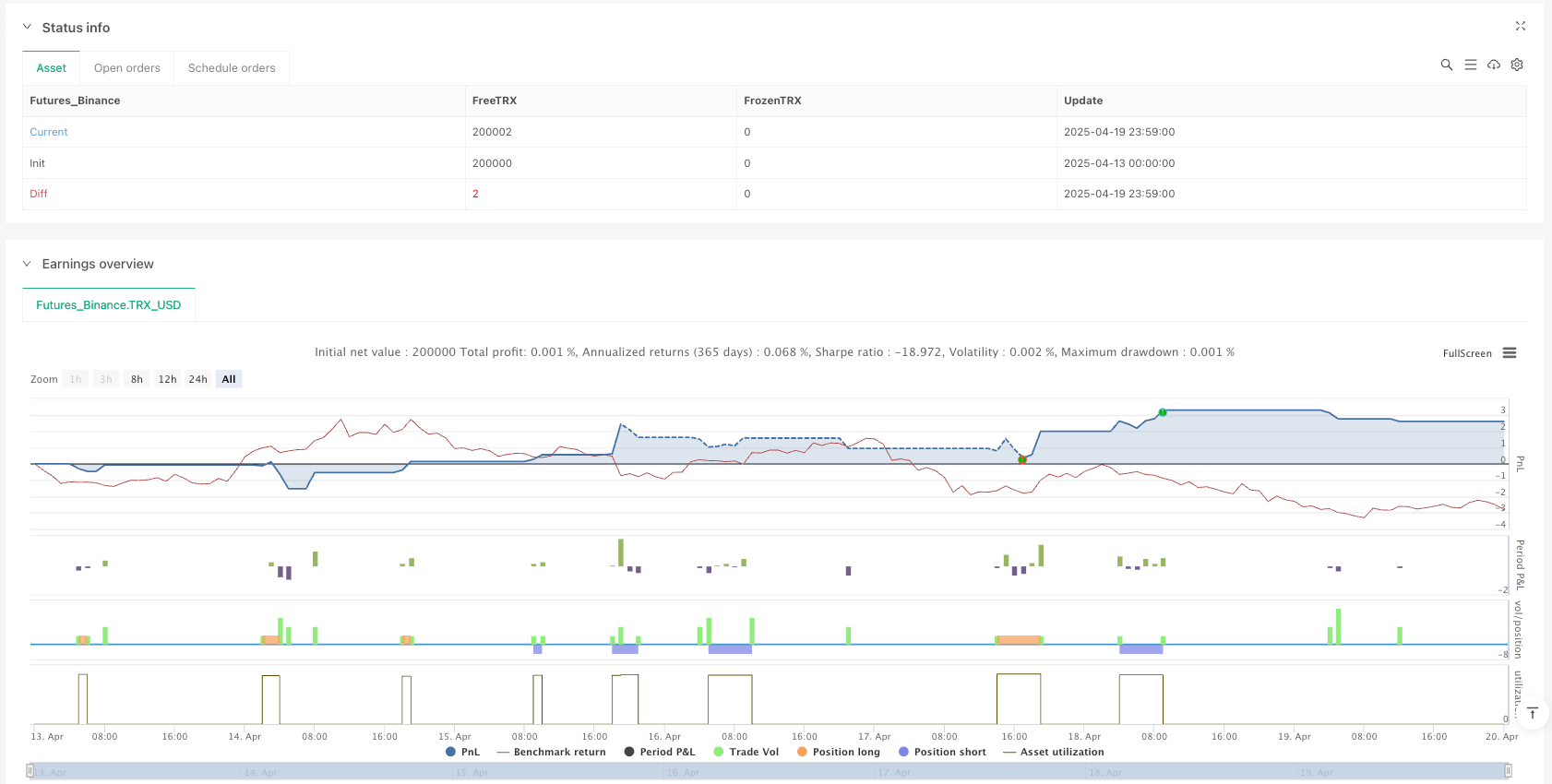Toggle Asset utilization legend entry
The image size is (1552, 784).
(1053, 752)
